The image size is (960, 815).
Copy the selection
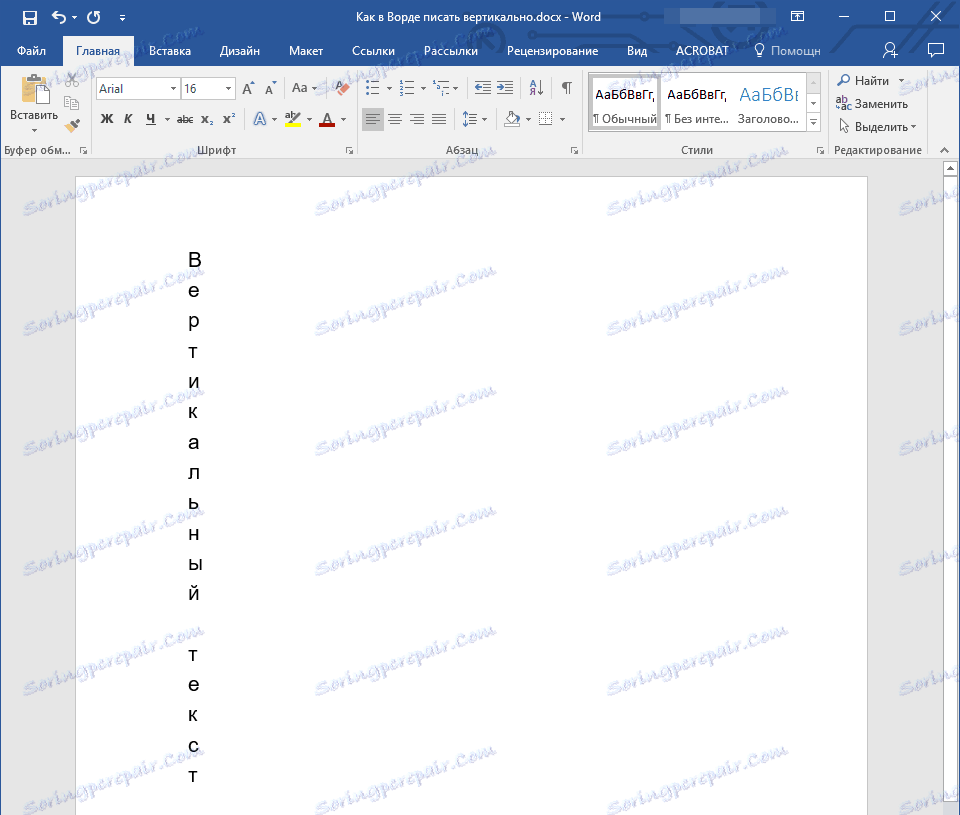coord(72,103)
